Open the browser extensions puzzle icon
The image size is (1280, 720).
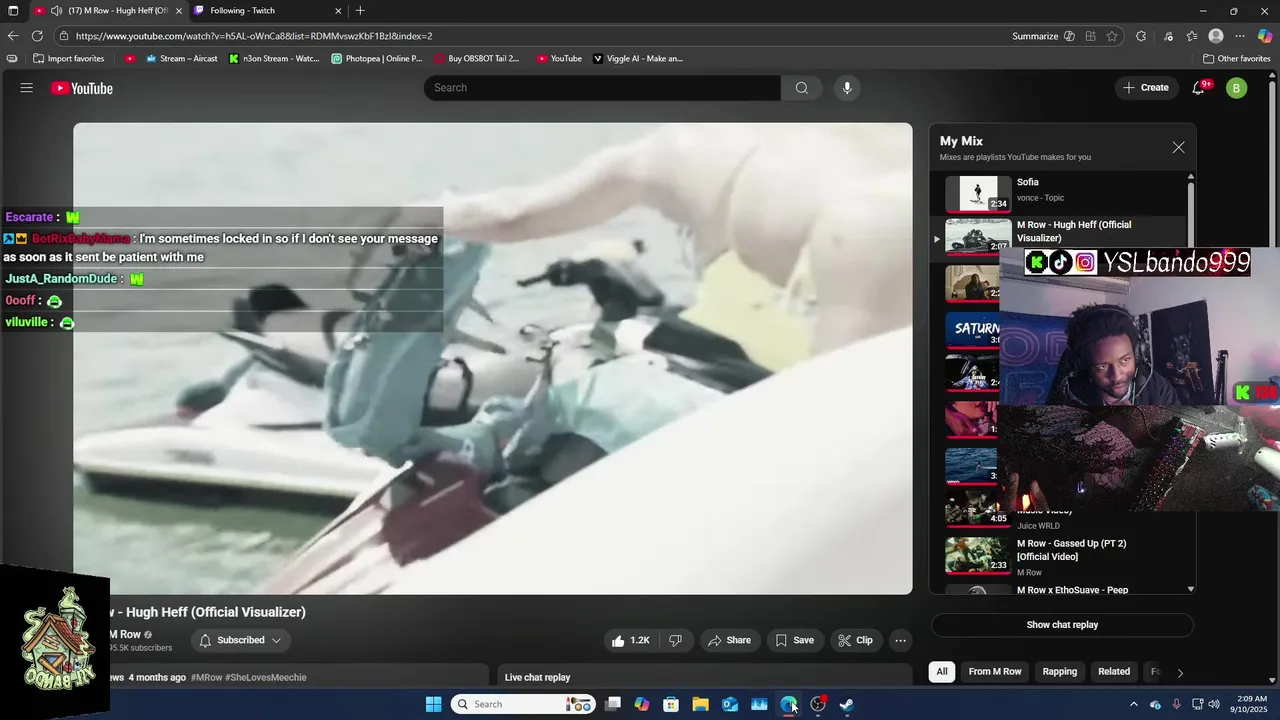[x=1141, y=36]
